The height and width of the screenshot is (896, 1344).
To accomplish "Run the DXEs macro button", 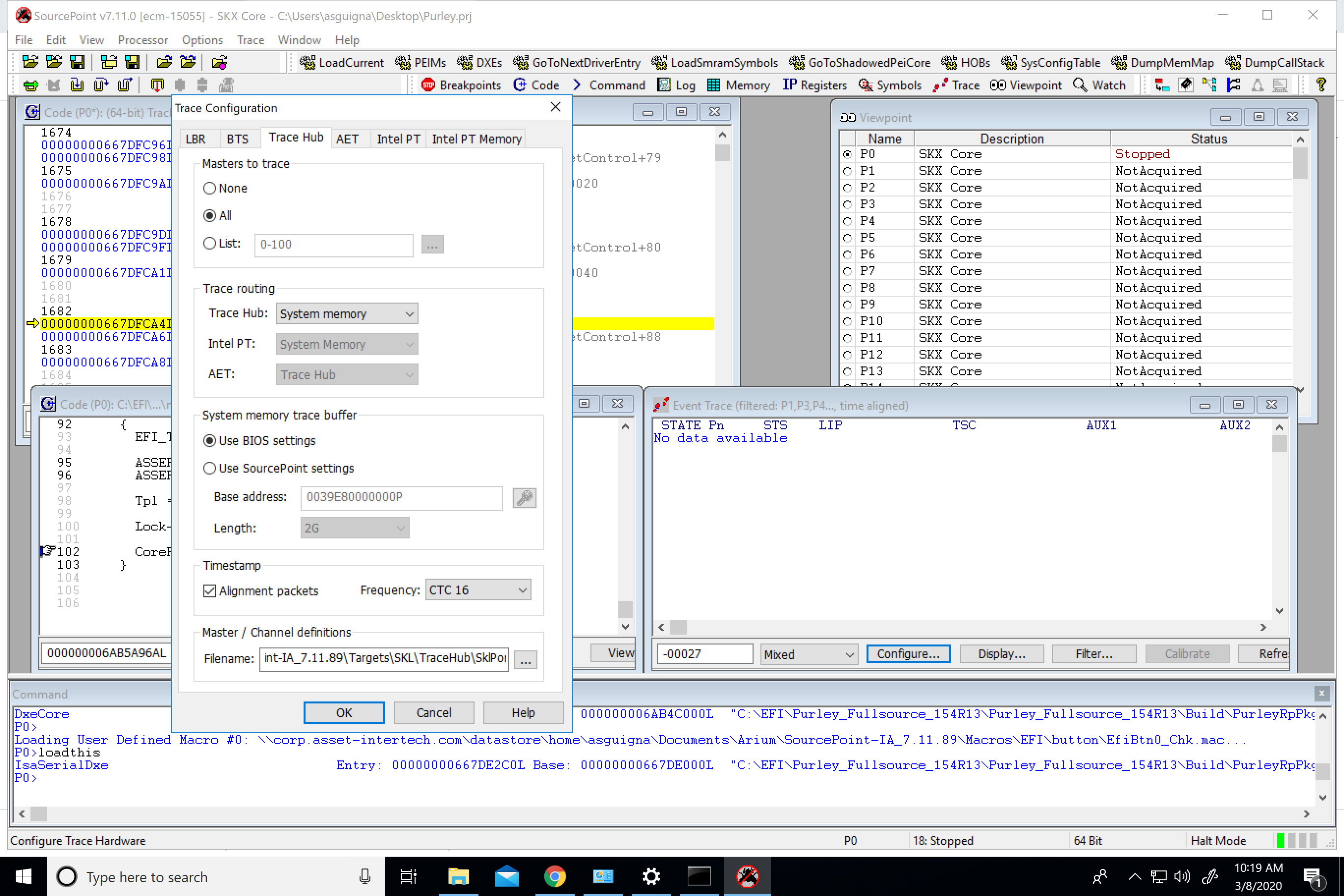I will click(479, 62).
